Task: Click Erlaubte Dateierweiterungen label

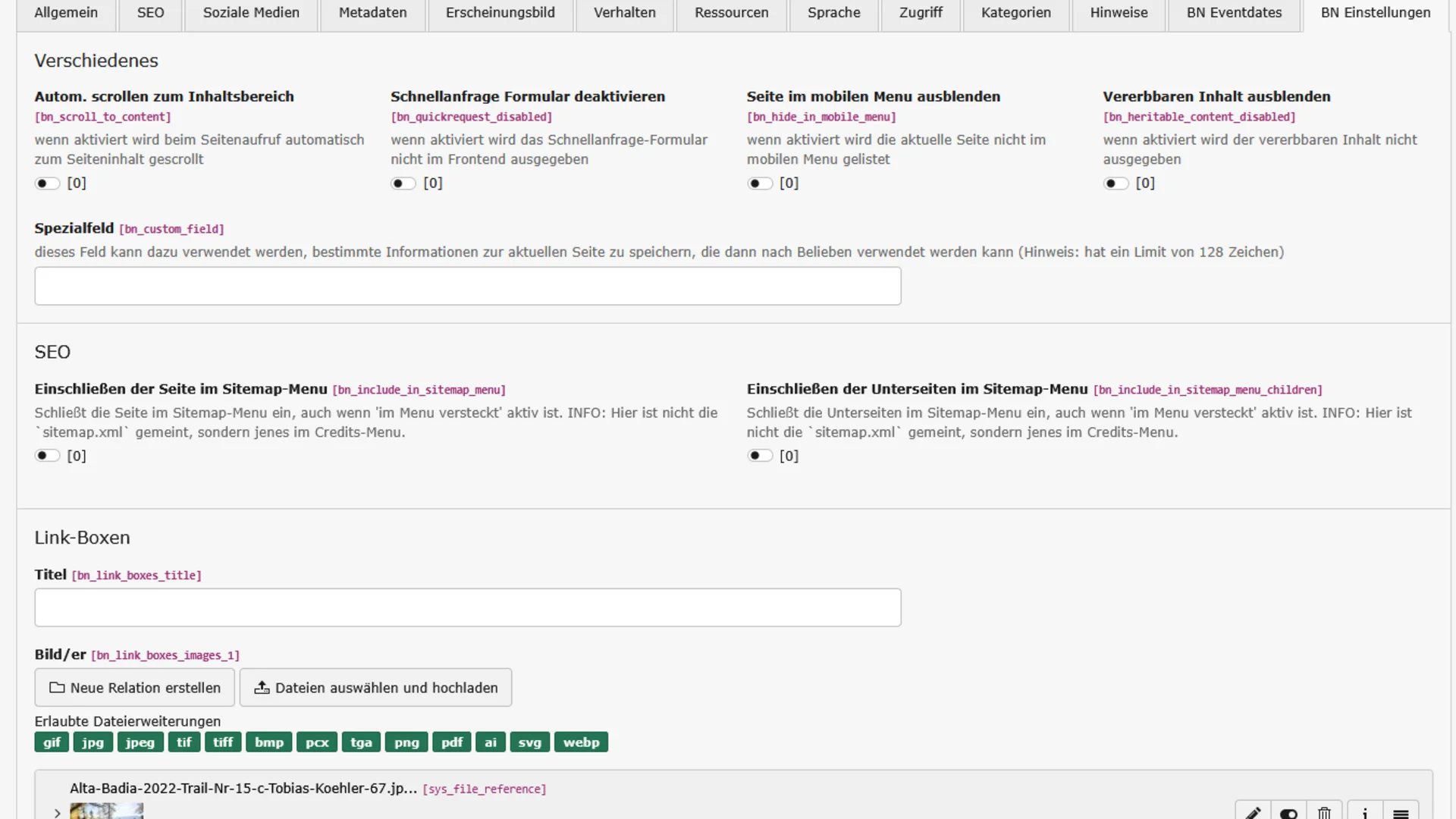Action: 127,721
